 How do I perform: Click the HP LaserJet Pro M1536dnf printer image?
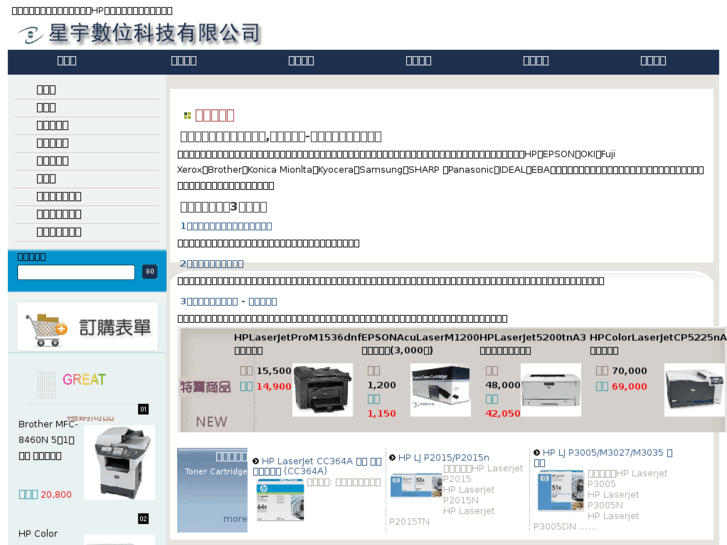pyautogui.click(x=323, y=390)
